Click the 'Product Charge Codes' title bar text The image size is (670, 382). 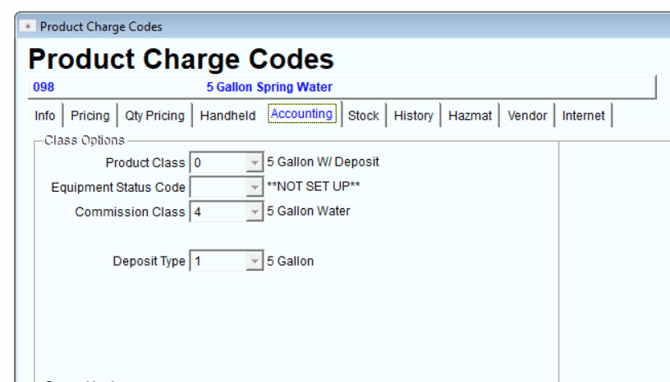tap(101, 26)
